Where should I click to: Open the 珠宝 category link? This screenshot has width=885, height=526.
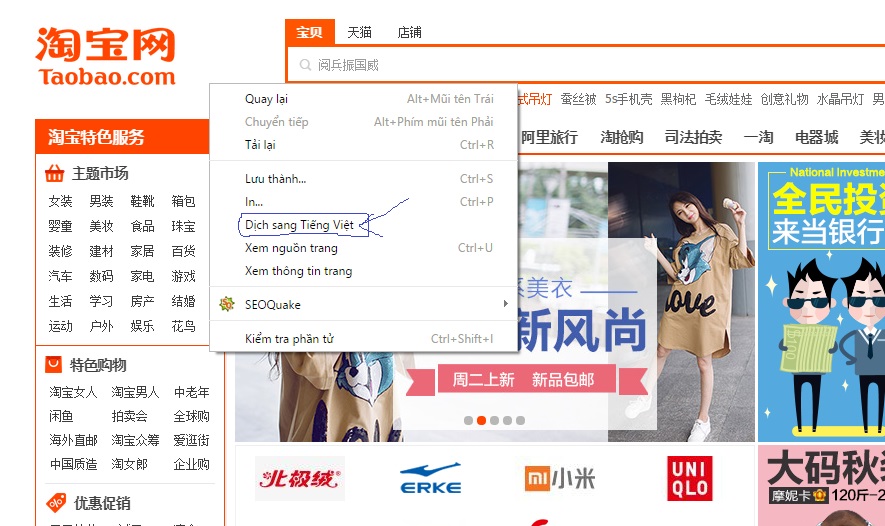coord(183,226)
